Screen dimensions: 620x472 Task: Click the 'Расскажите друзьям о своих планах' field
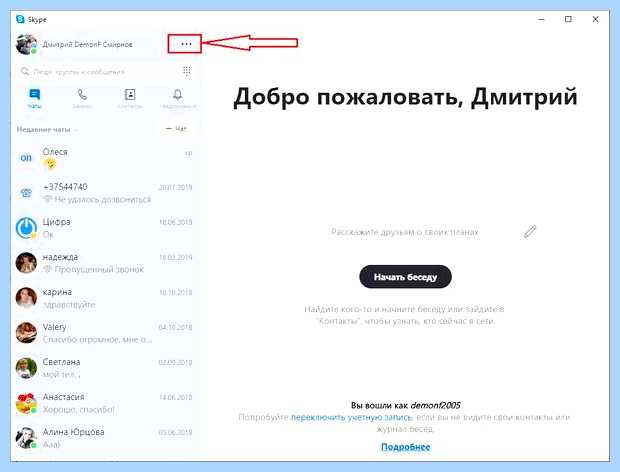(405, 232)
